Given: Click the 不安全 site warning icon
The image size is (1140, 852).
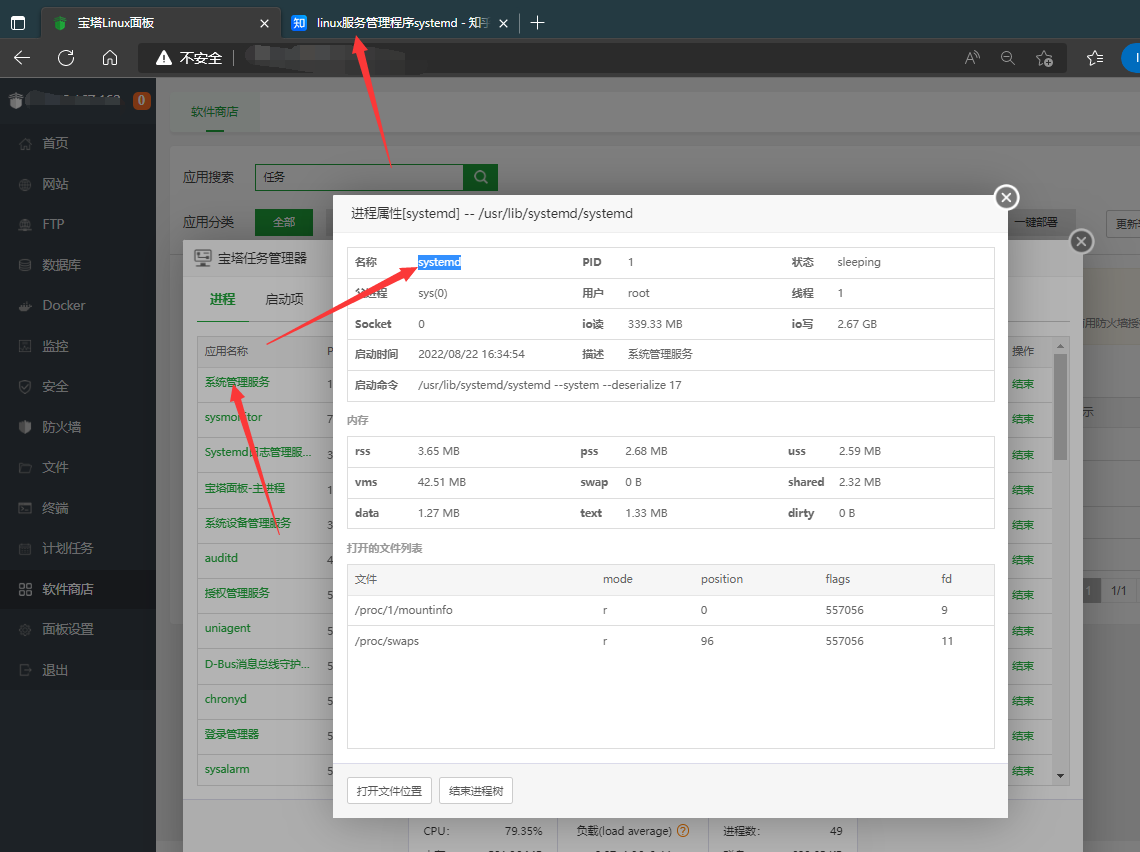Looking at the screenshot, I should tap(164, 58).
